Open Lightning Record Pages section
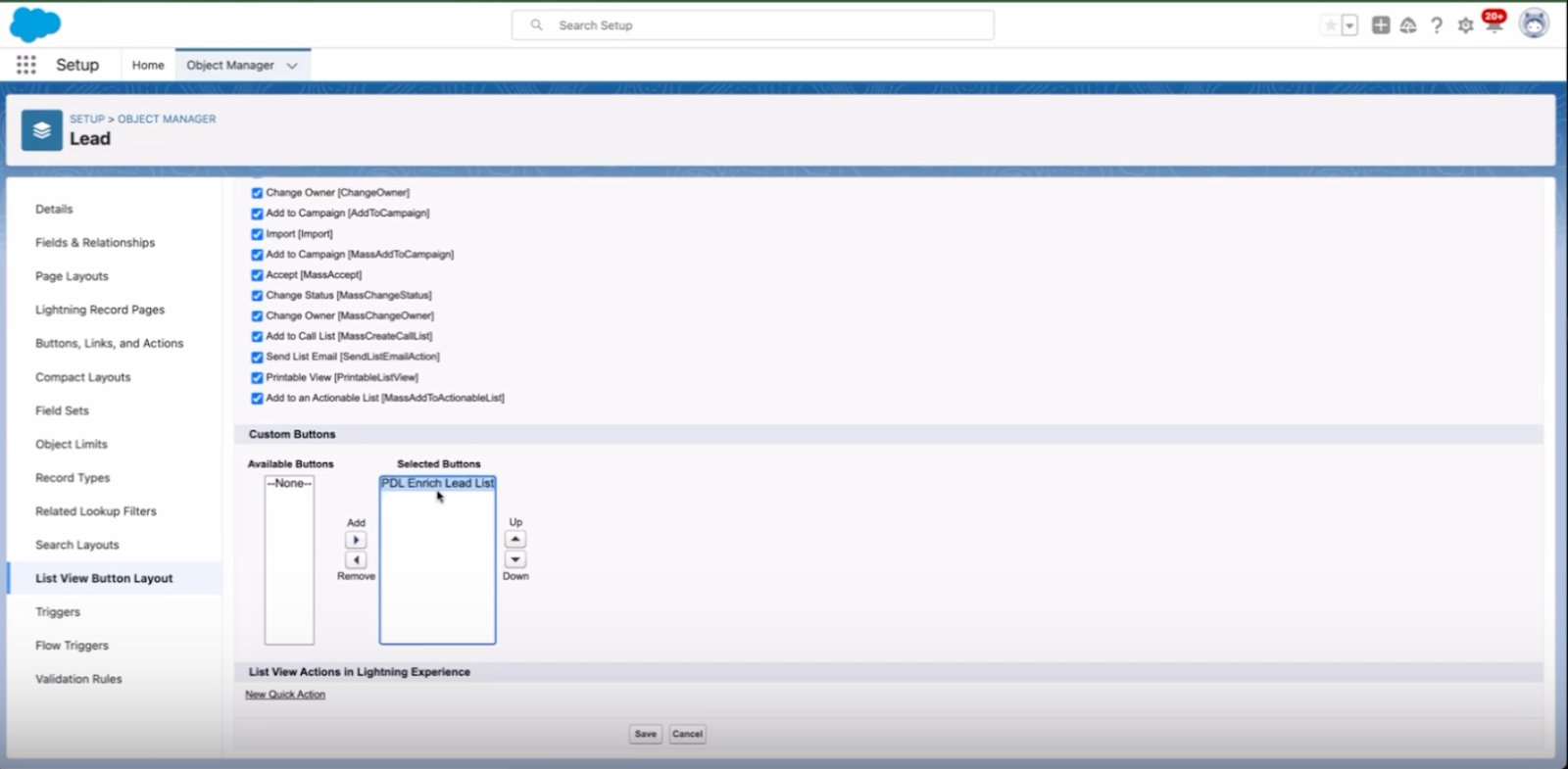This screenshot has width=1568, height=769. pyautogui.click(x=100, y=310)
